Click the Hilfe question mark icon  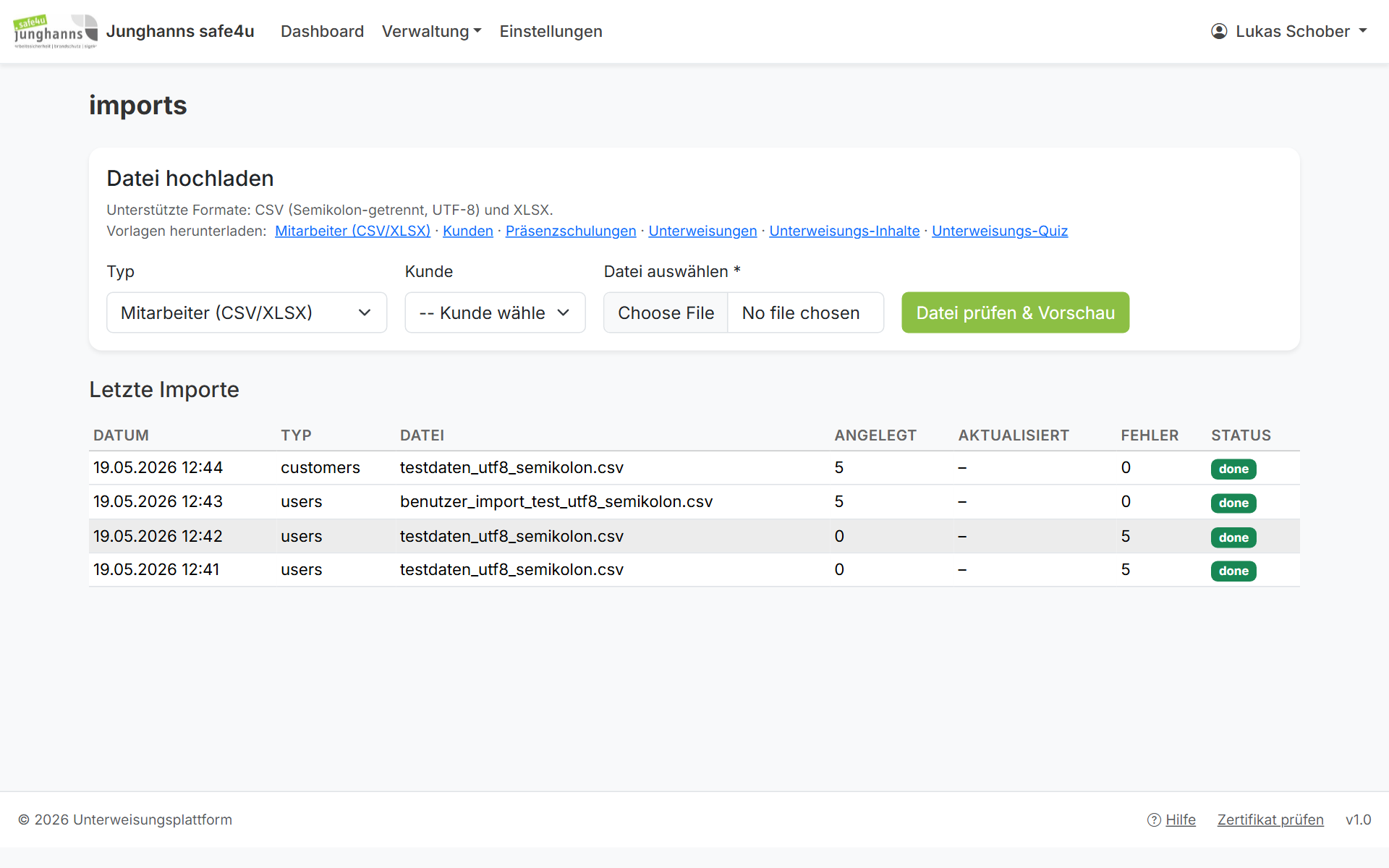point(1154,820)
